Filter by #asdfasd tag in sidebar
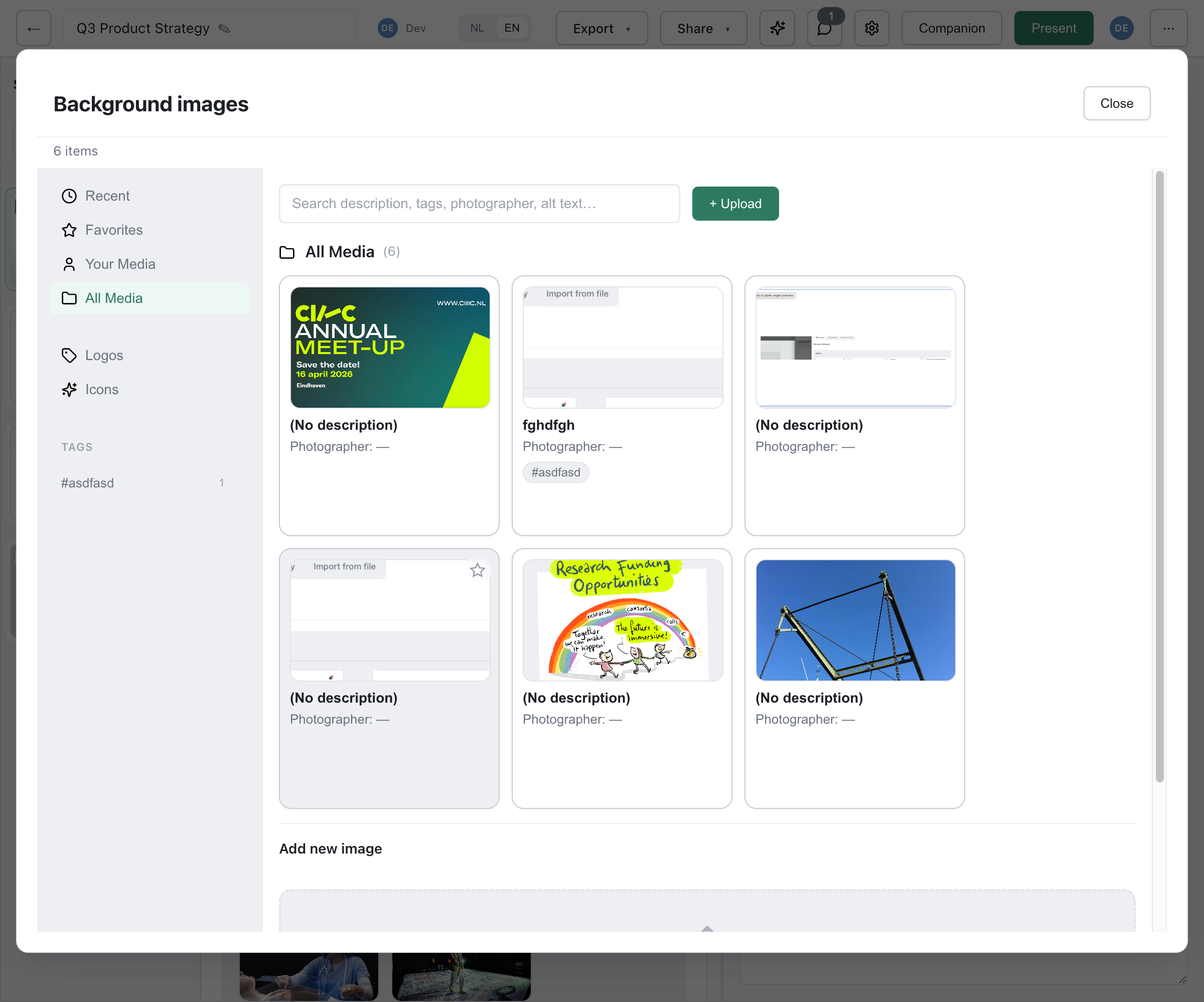 tap(143, 483)
